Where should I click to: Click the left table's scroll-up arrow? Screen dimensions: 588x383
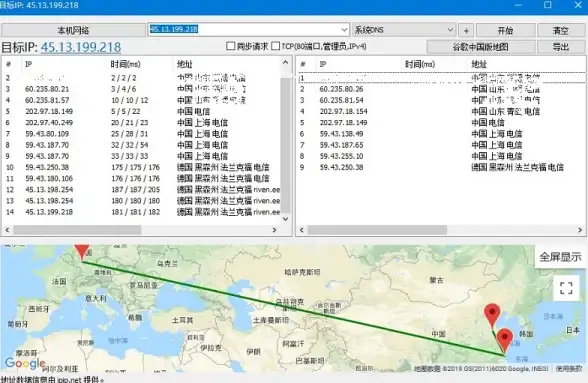click(x=285, y=63)
